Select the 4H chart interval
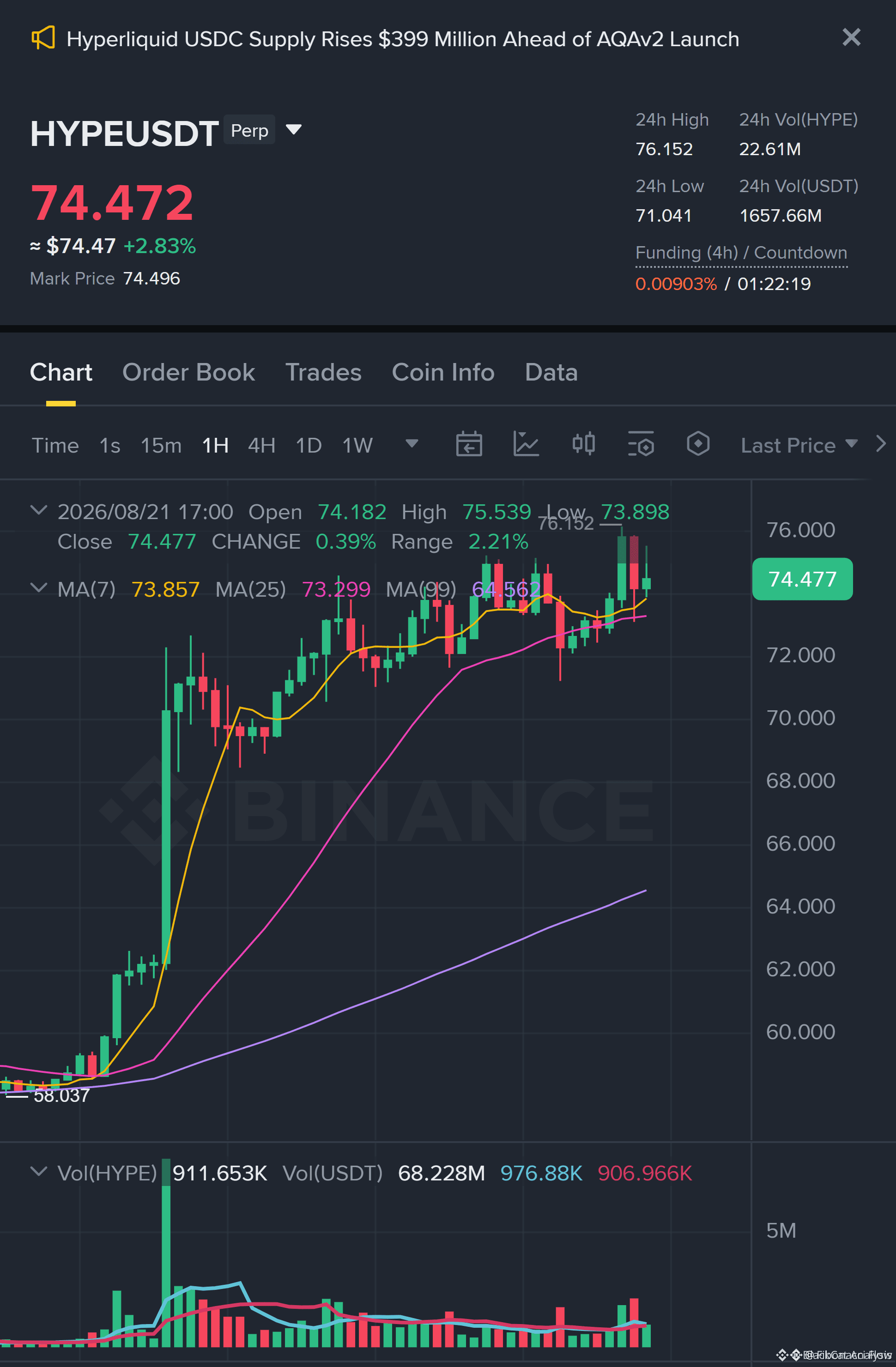This screenshot has width=896, height=1367. (x=261, y=445)
